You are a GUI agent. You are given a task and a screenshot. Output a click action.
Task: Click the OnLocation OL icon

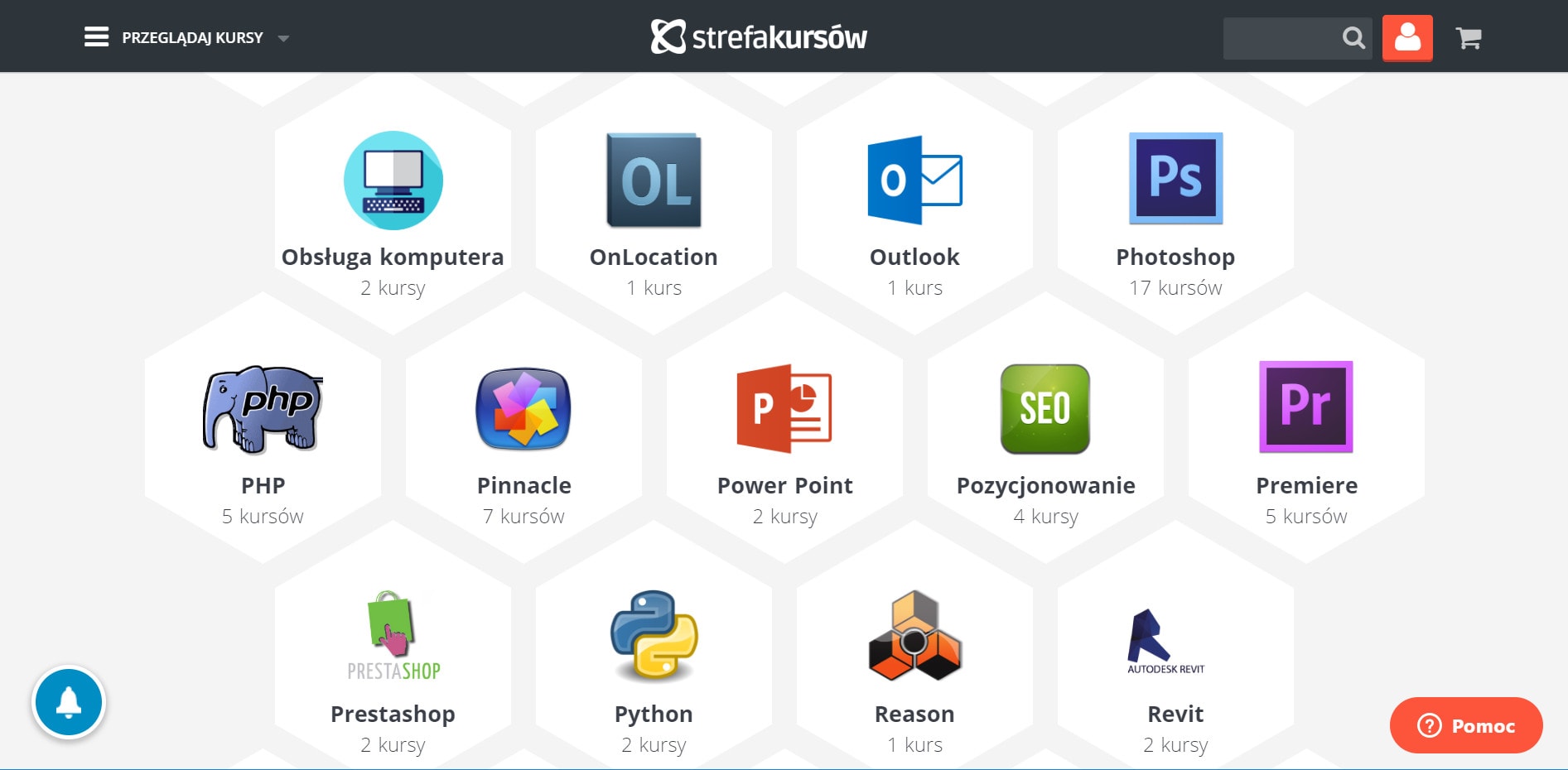(654, 180)
